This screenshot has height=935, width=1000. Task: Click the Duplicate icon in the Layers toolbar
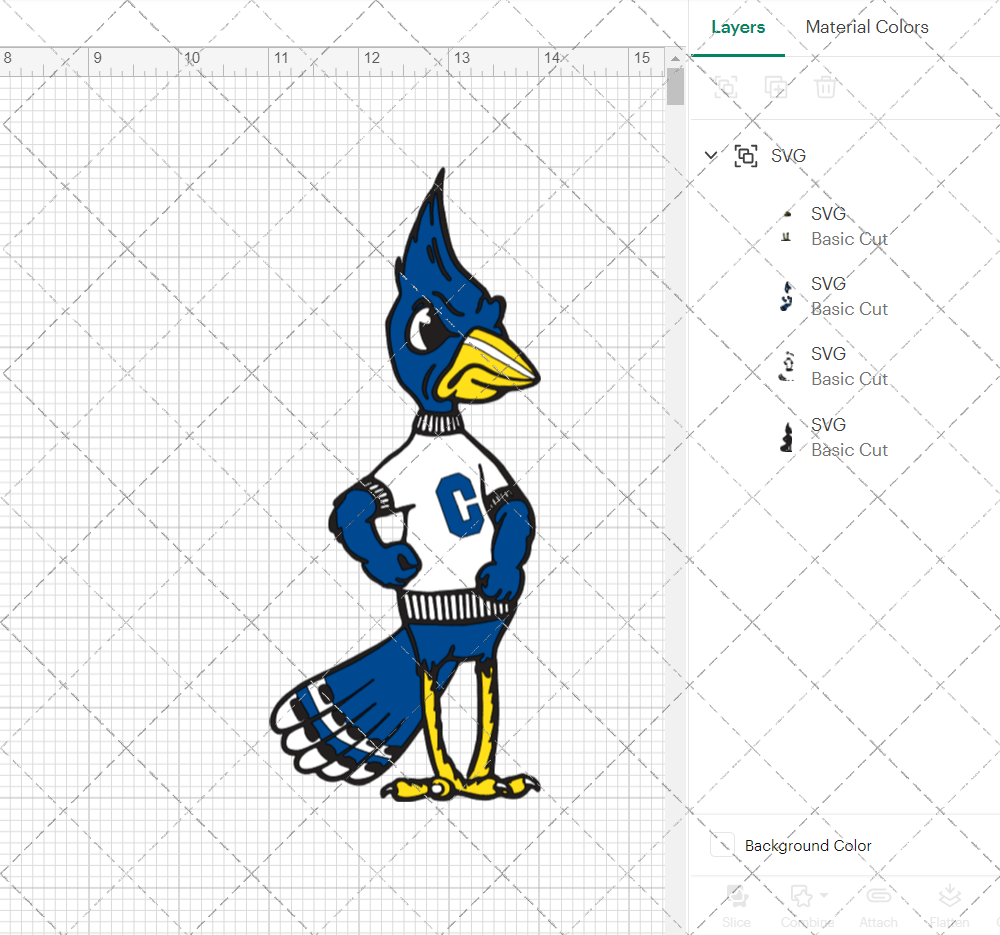(776, 87)
